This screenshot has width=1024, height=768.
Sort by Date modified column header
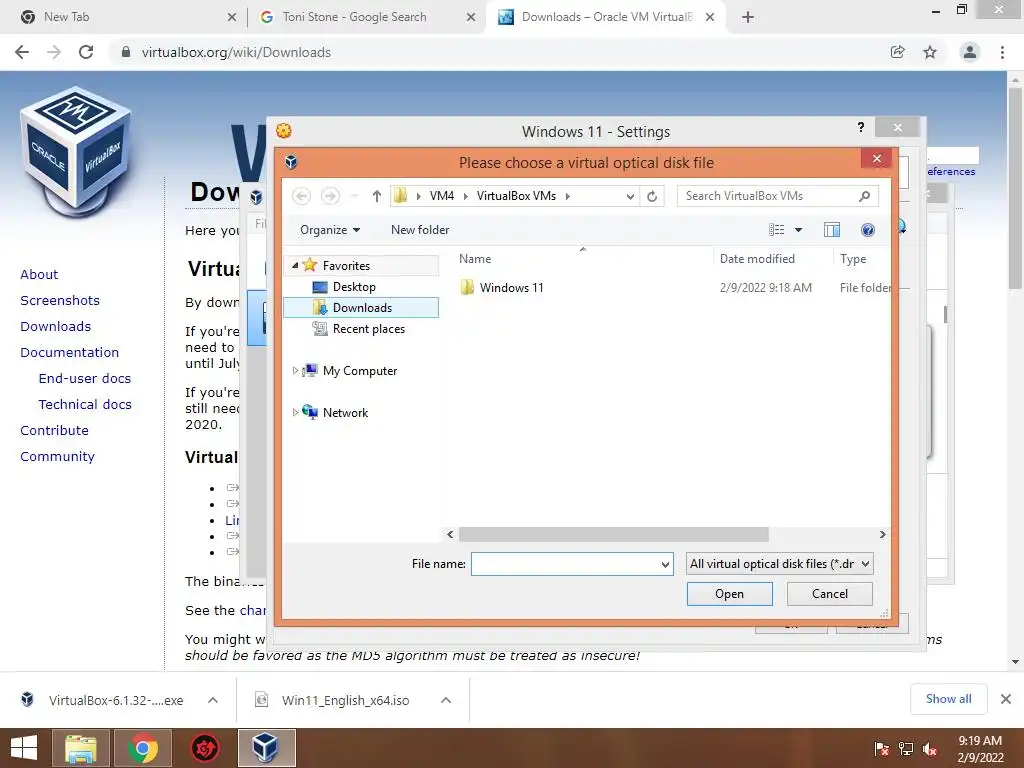[x=757, y=259]
